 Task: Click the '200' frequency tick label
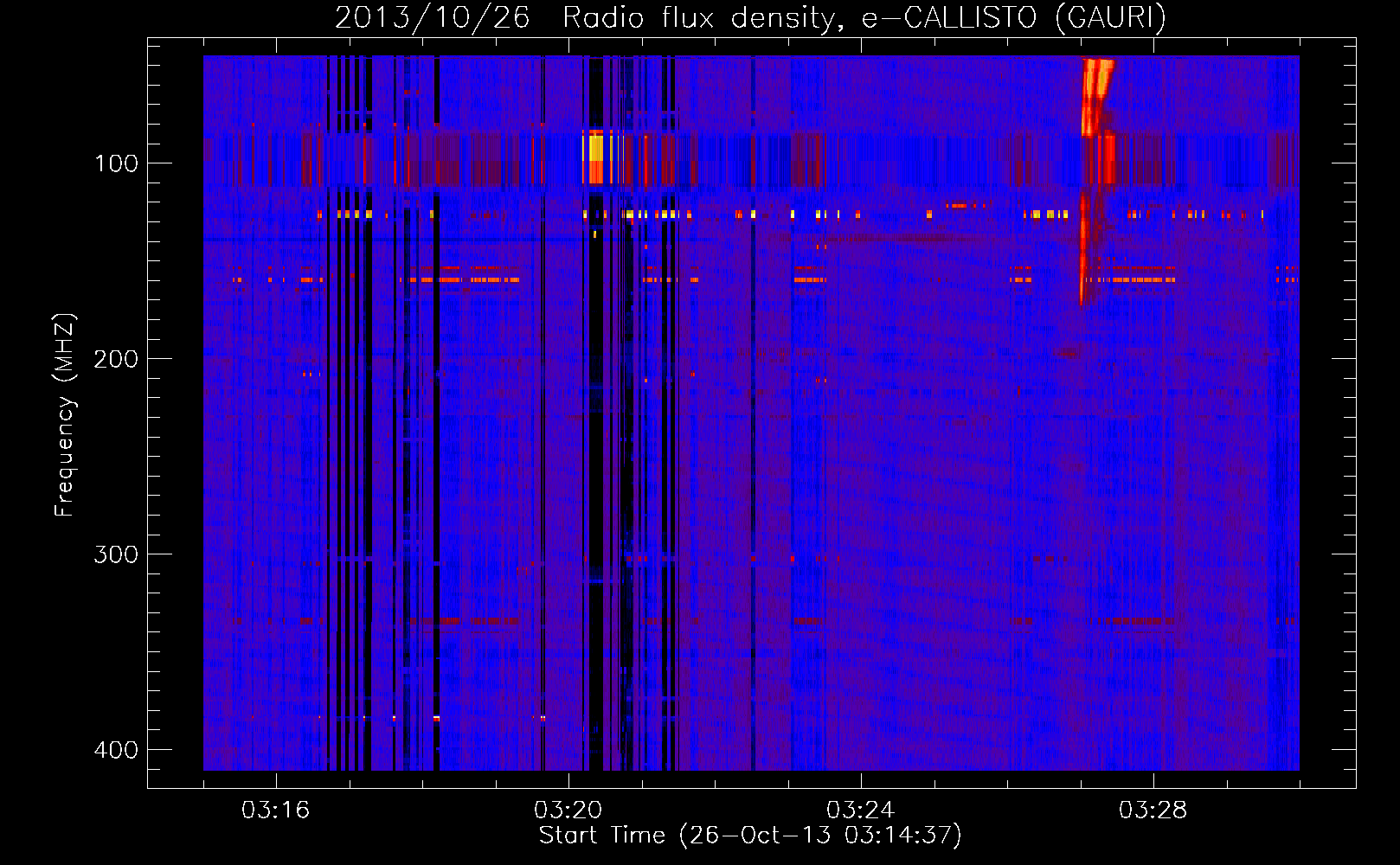pyautogui.click(x=116, y=359)
